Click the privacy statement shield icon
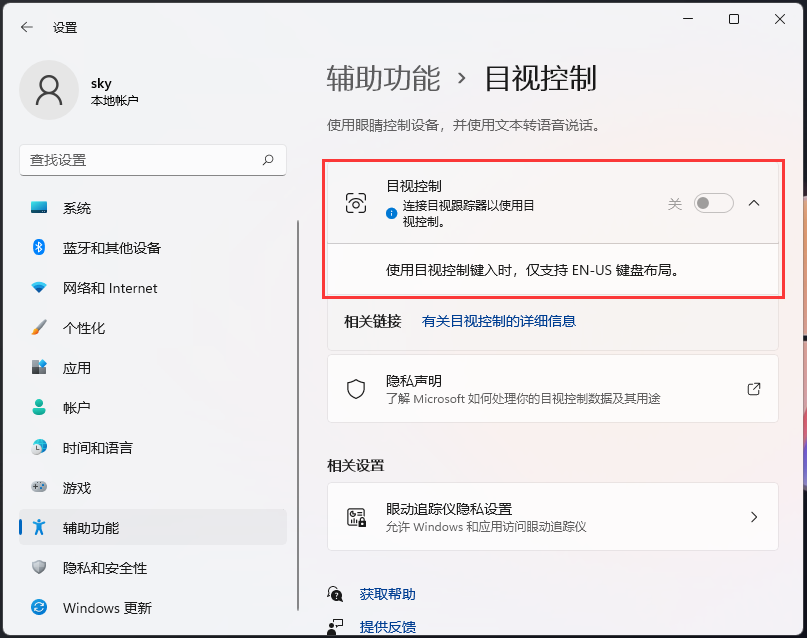Image resolution: width=807 pixels, height=638 pixels. pos(356,389)
